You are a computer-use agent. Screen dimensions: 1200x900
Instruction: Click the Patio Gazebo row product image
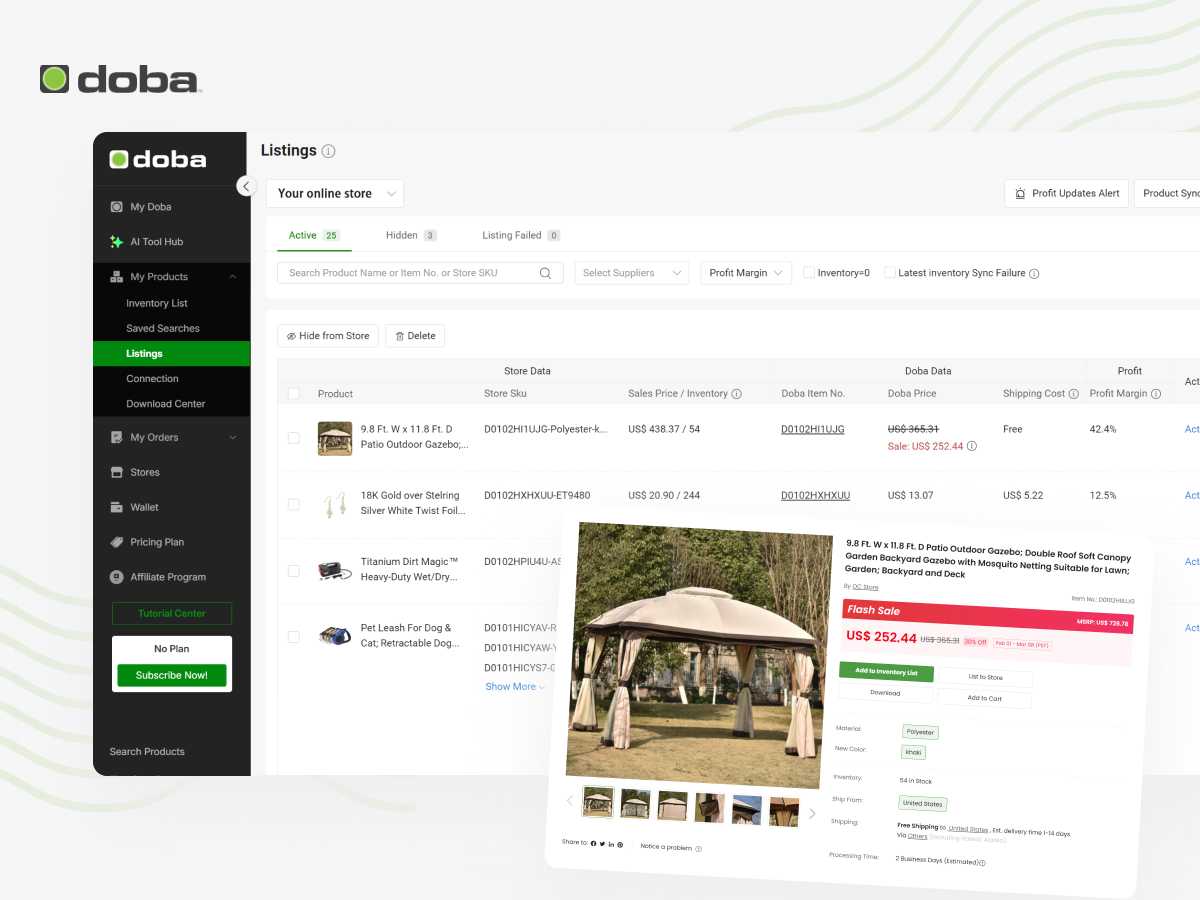pyautogui.click(x=335, y=438)
